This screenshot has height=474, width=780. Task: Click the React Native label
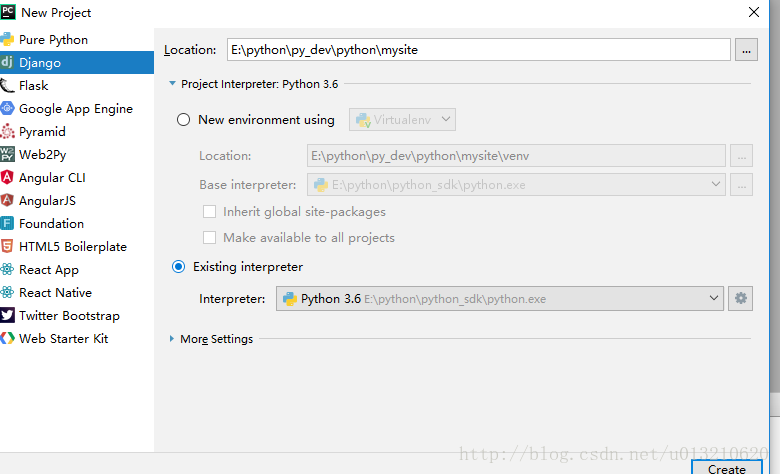tap(55, 292)
